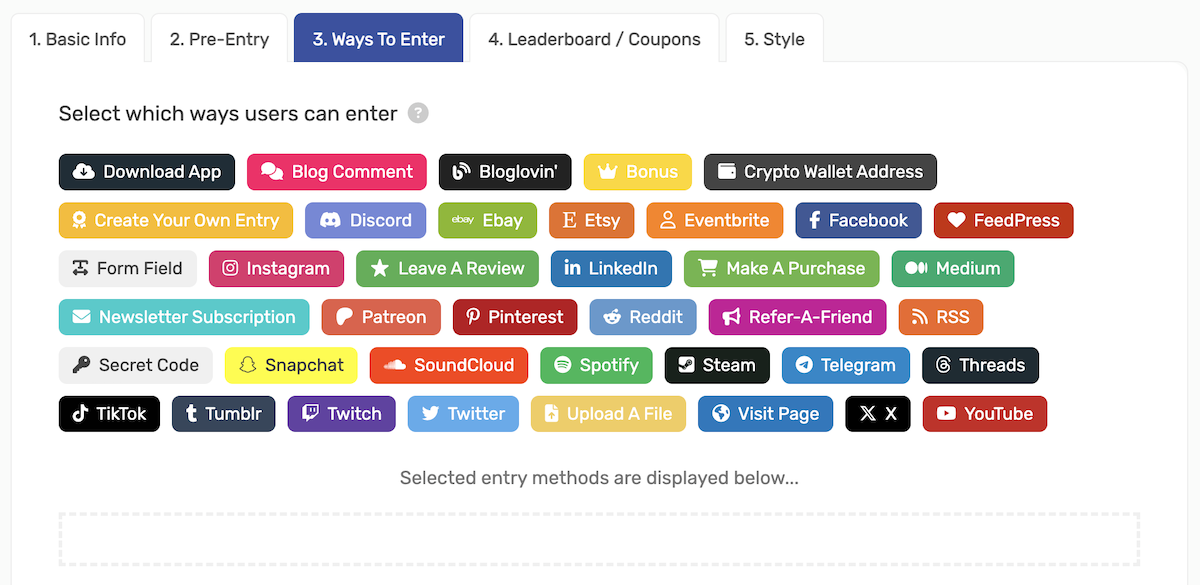
Task: Add the Secret Code entry method
Action: coord(135,365)
